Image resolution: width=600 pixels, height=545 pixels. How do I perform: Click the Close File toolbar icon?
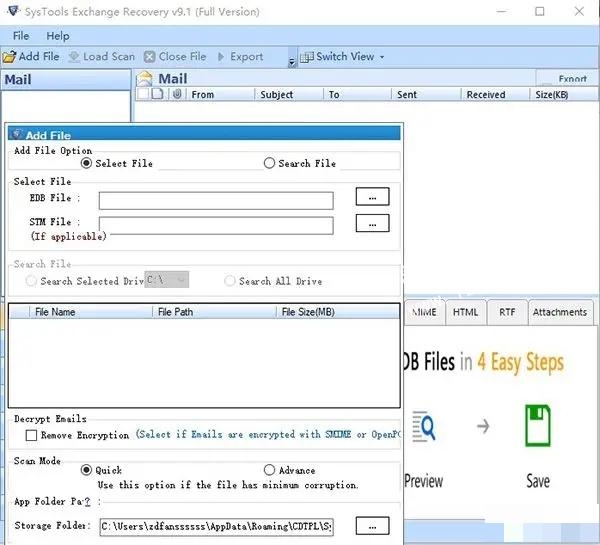149,57
